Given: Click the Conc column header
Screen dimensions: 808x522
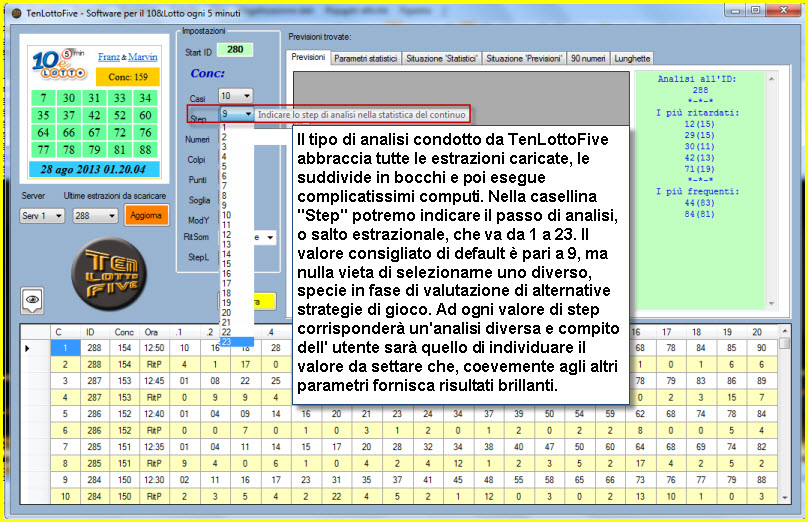Looking at the screenshot, I should [x=124, y=332].
